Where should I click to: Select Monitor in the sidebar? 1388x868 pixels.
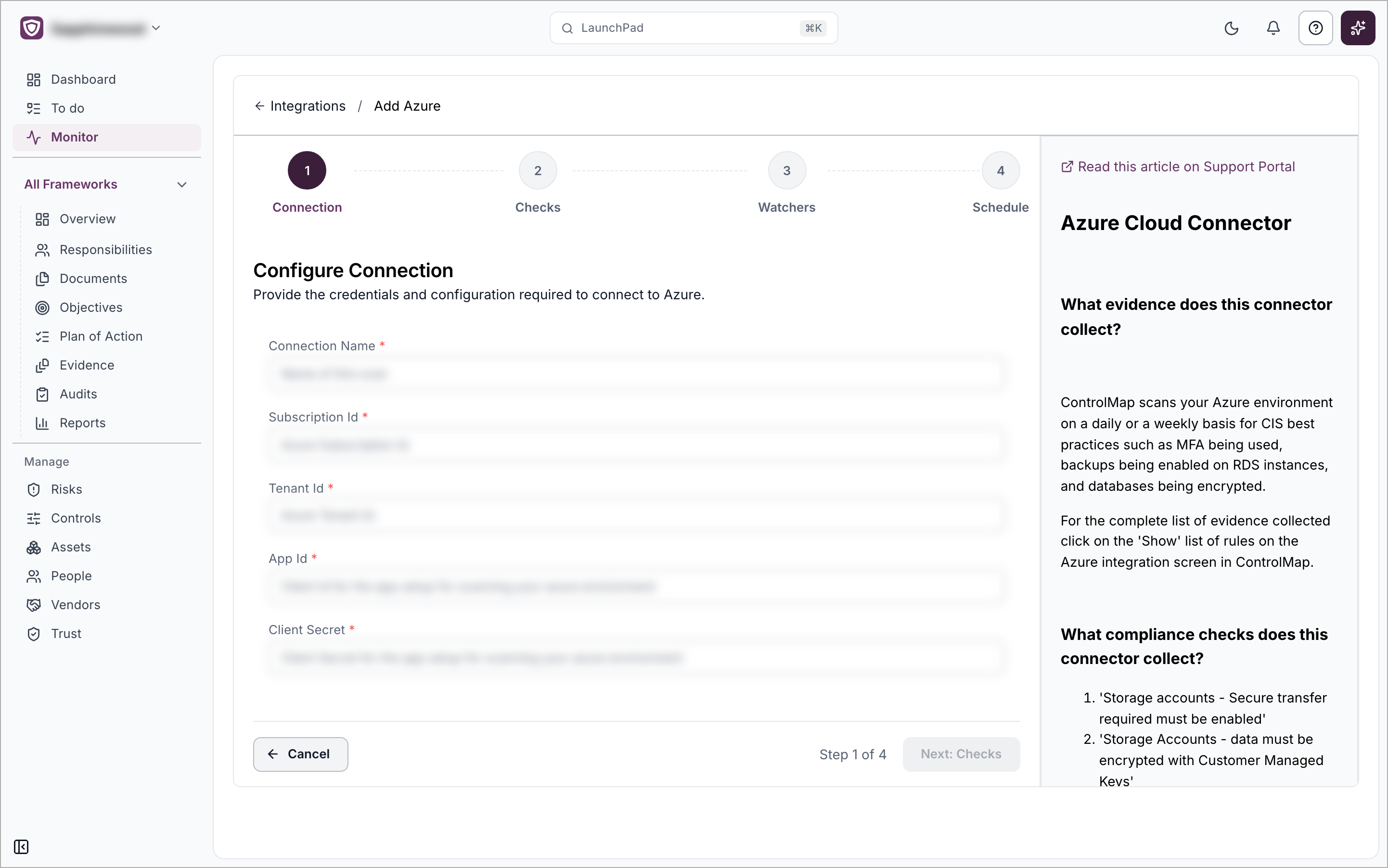pos(107,137)
